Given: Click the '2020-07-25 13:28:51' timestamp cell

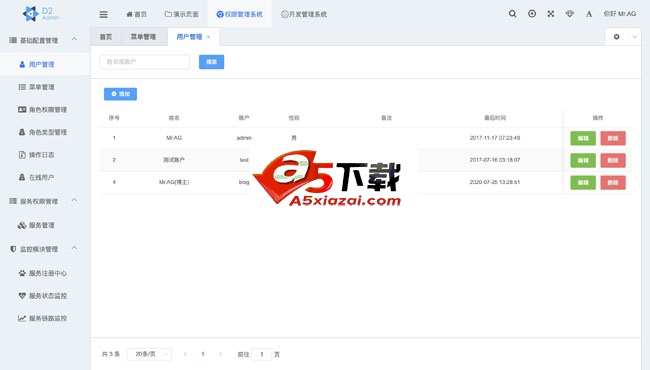Looking at the screenshot, I should [495, 182].
